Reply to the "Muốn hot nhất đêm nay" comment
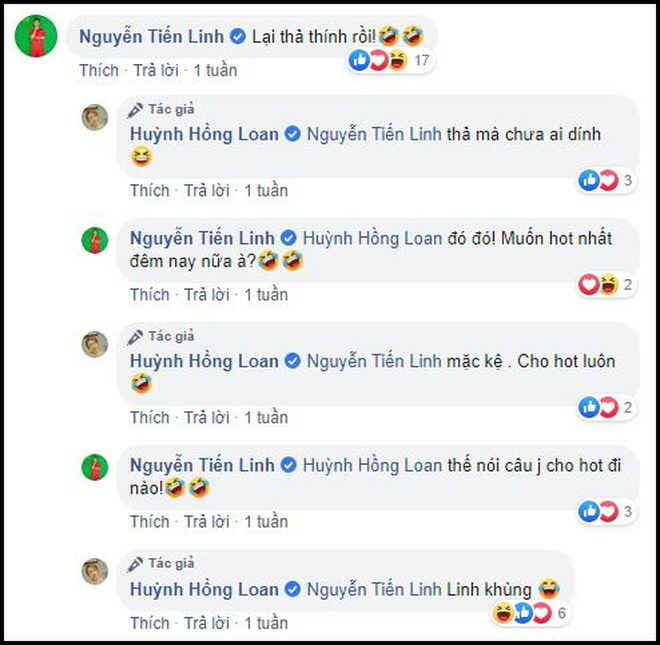This screenshot has height=645, width=660. (206, 295)
